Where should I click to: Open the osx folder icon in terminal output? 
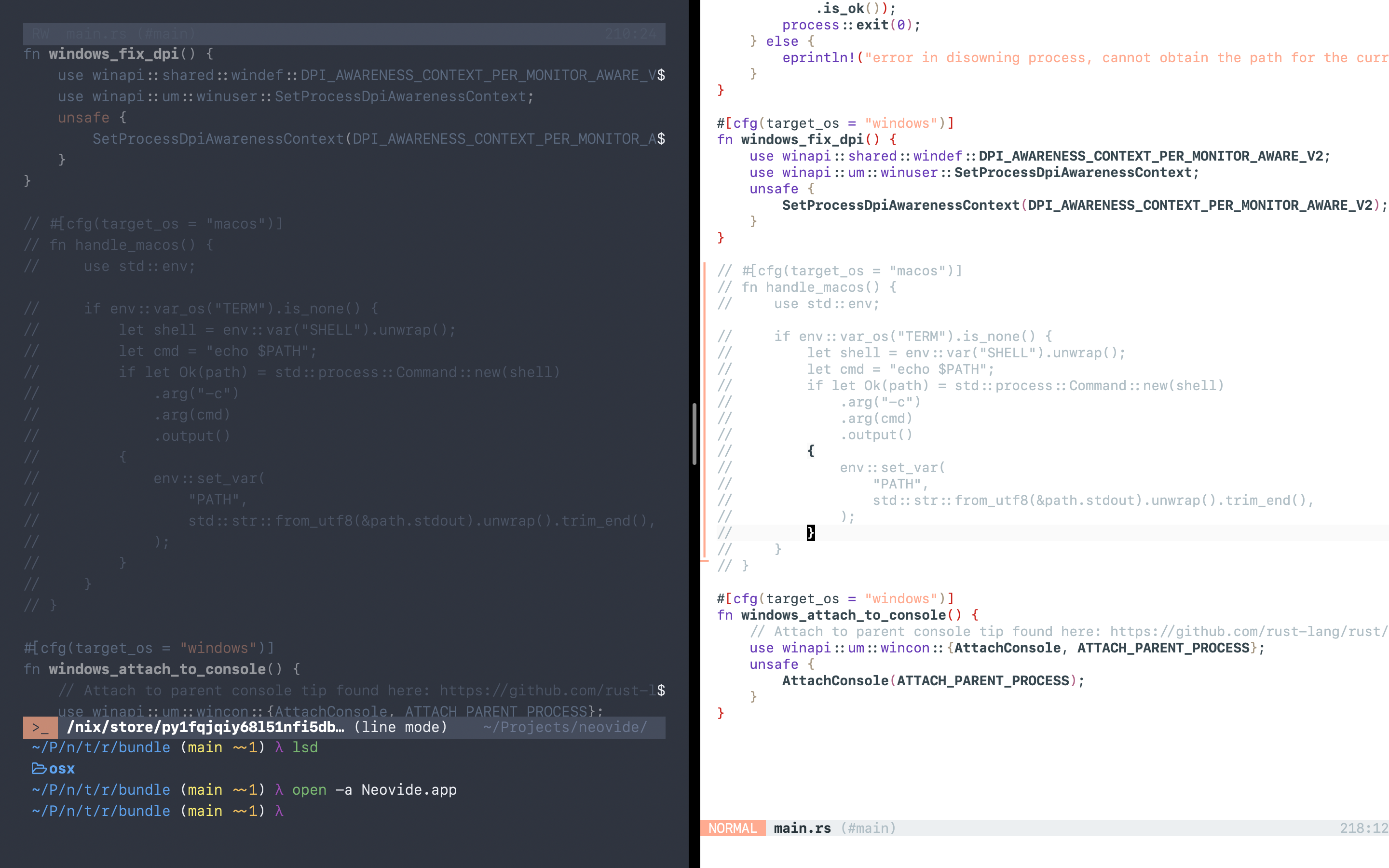point(39,768)
